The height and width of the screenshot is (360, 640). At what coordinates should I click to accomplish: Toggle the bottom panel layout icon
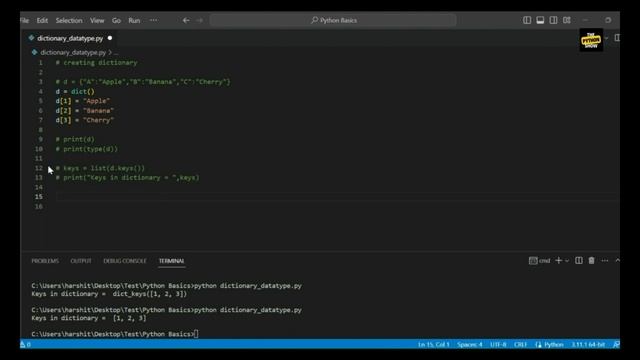tap(540, 20)
